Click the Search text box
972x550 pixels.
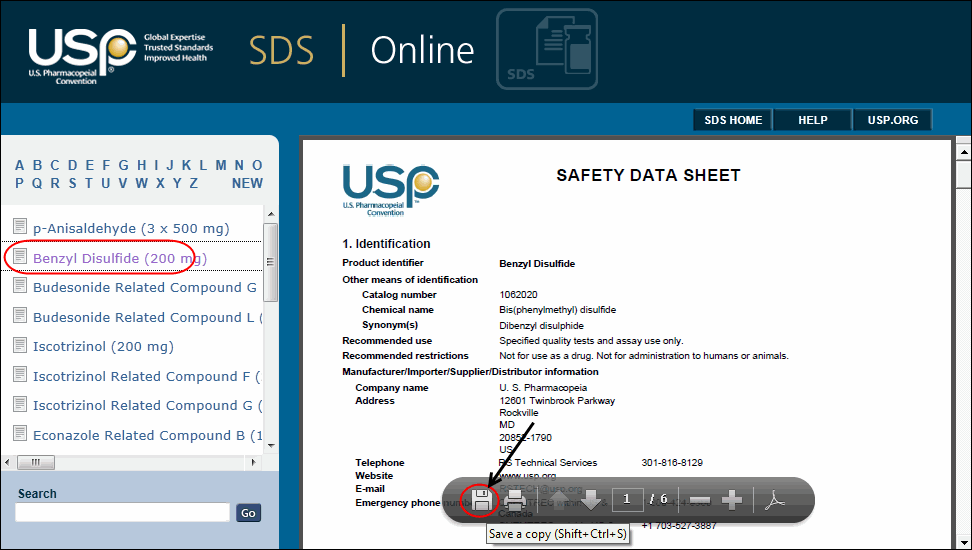click(123, 512)
